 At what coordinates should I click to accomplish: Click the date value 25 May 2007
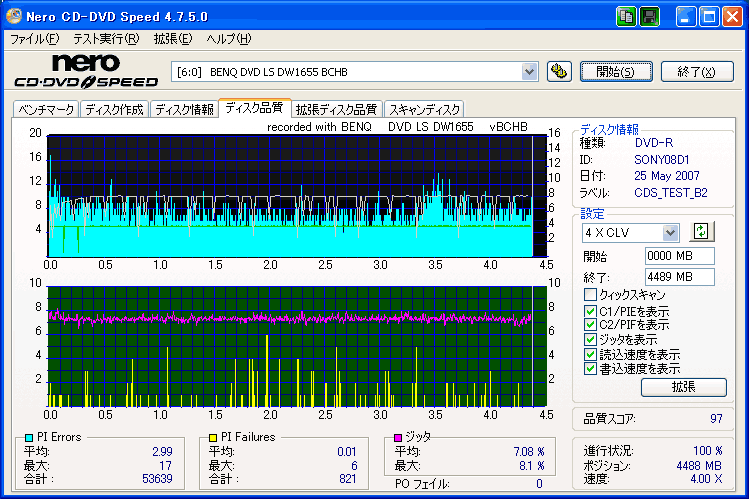(667, 176)
